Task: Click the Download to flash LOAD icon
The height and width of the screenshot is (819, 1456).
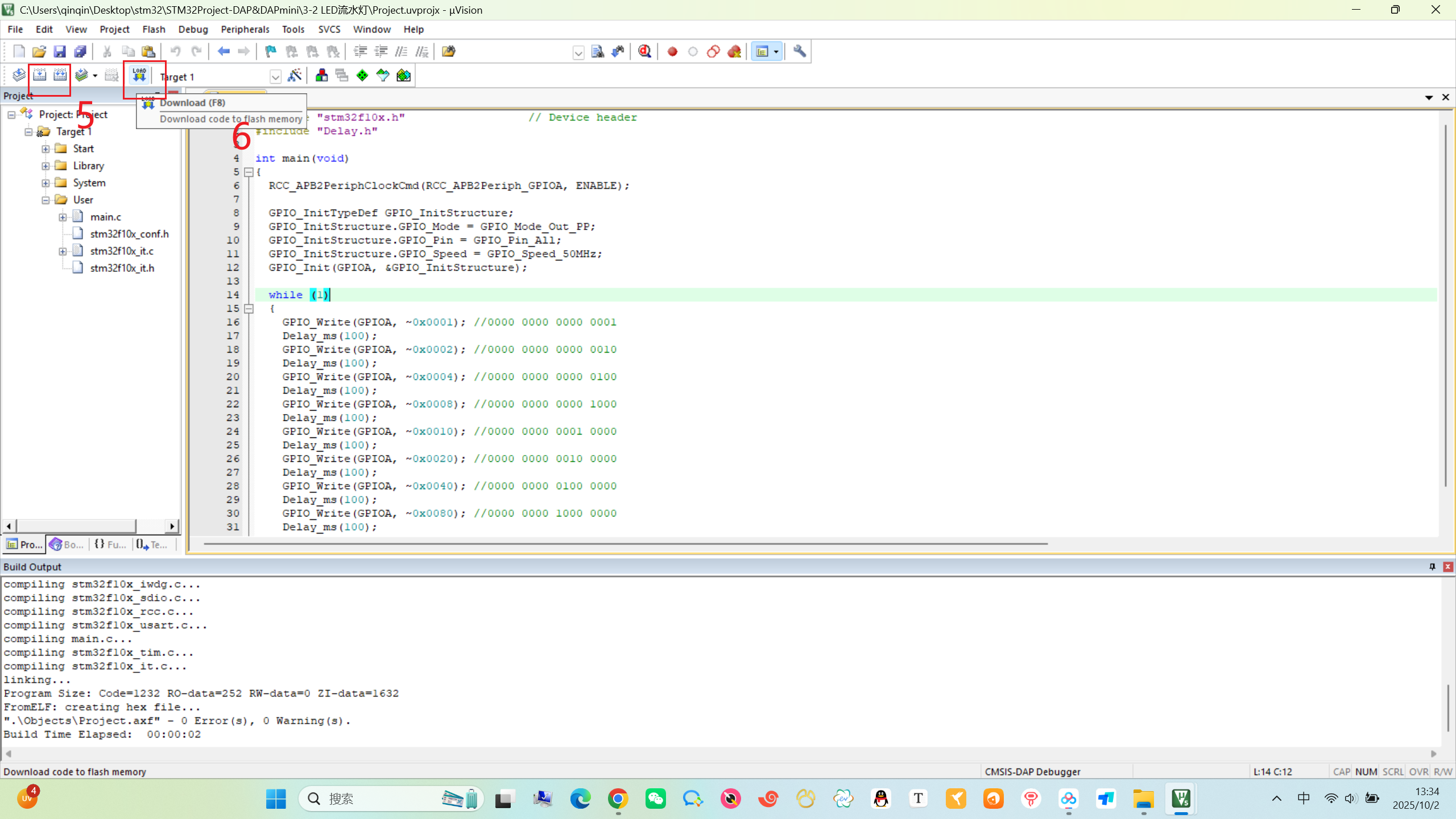Action: click(139, 75)
